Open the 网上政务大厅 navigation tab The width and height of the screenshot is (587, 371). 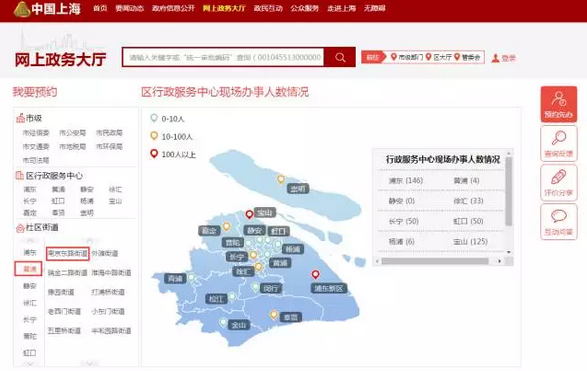tap(224, 8)
